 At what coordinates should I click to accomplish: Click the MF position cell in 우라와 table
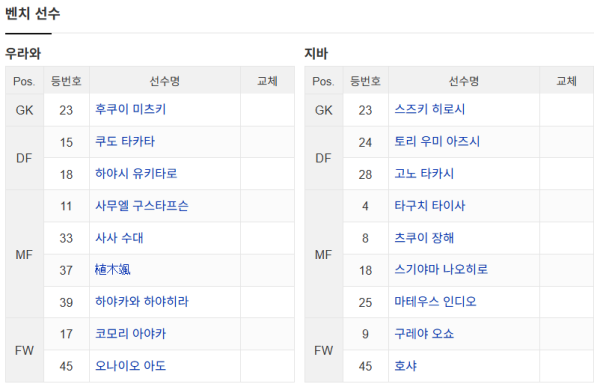pyautogui.click(x=24, y=255)
